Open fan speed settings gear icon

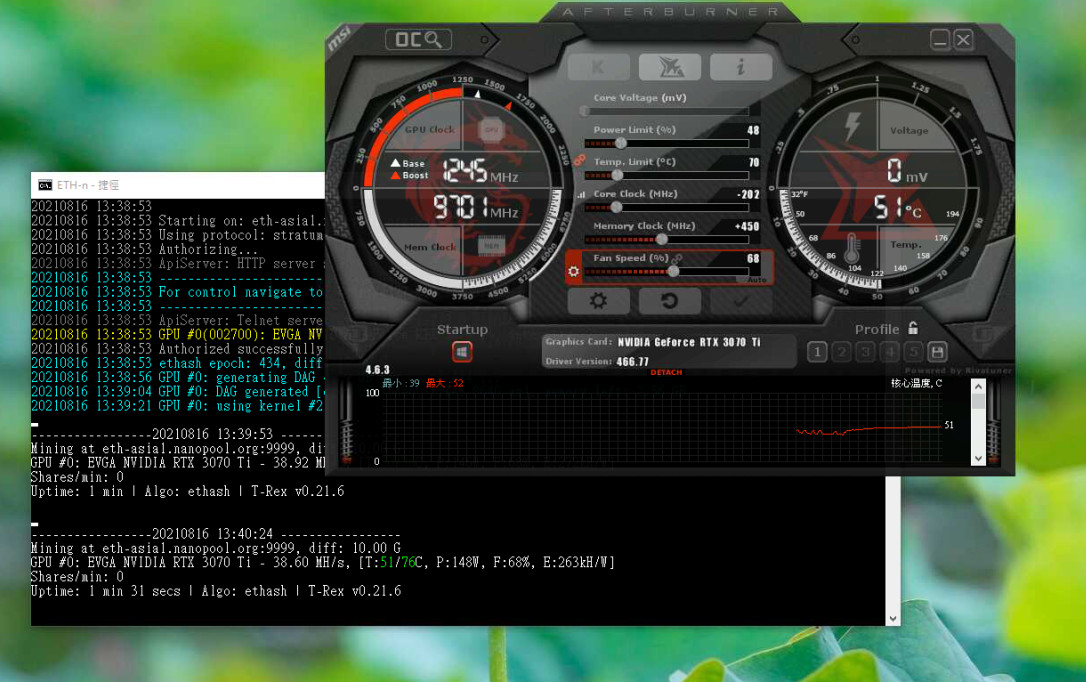pyautogui.click(x=573, y=271)
